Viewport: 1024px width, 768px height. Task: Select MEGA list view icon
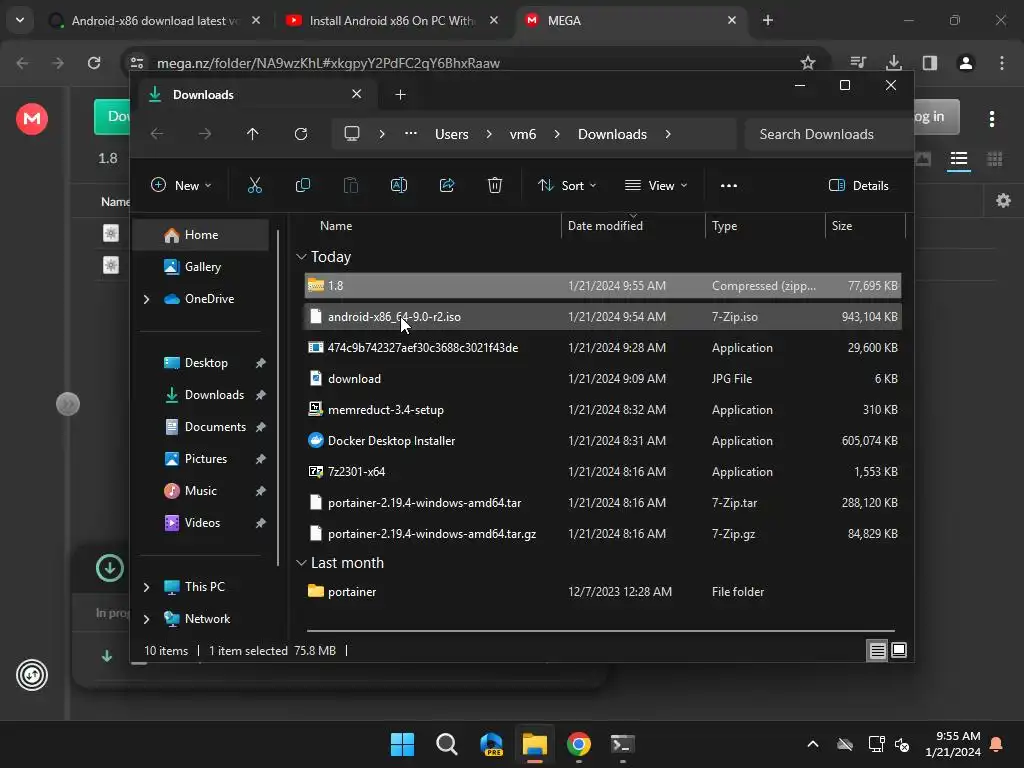click(x=959, y=159)
